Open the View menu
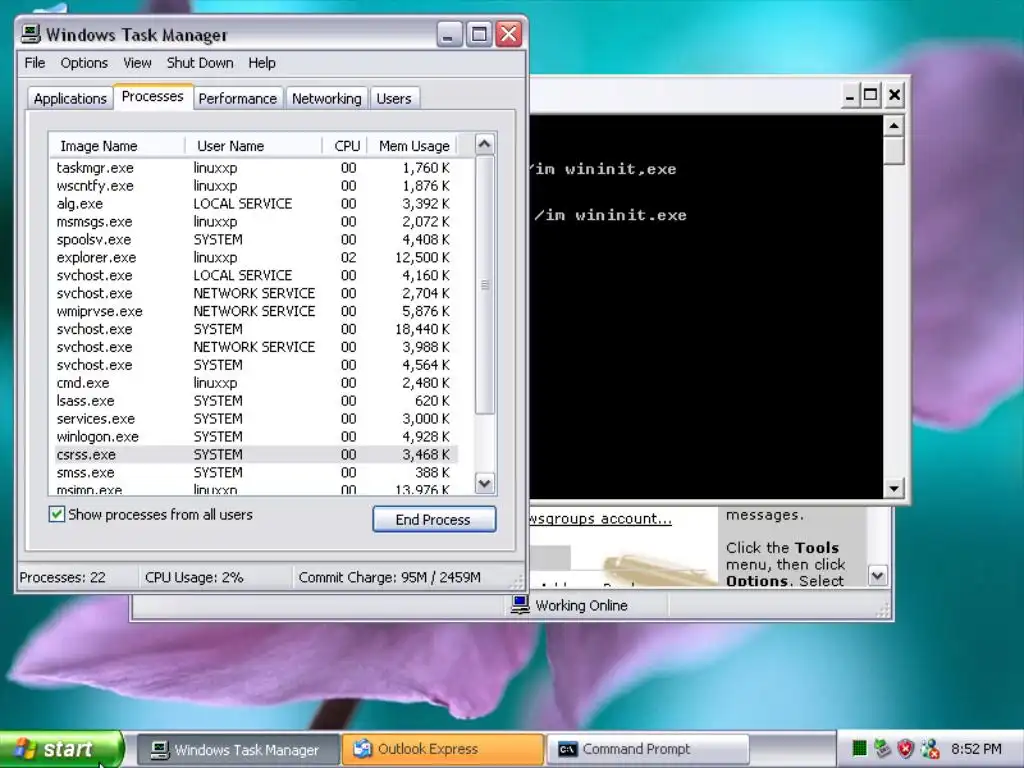 pyautogui.click(x=137, y=63)
